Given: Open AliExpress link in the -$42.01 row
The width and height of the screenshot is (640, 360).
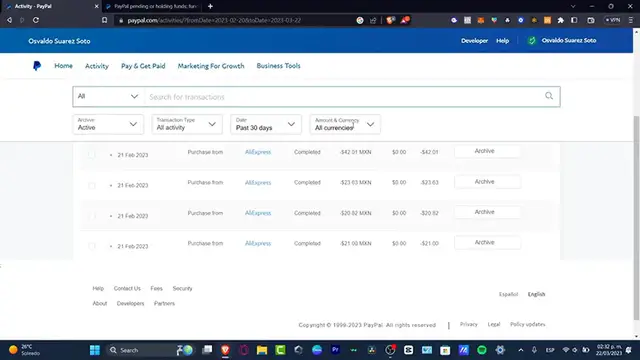Looking at the screenshot, I should coord(258,152).
